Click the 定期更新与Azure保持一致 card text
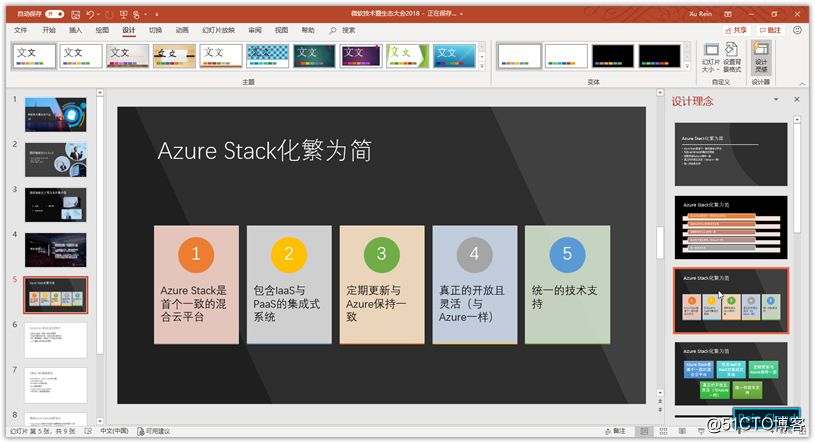Image resolution: width=815 pixels, height=443 pixels. [x=376, y=304]
